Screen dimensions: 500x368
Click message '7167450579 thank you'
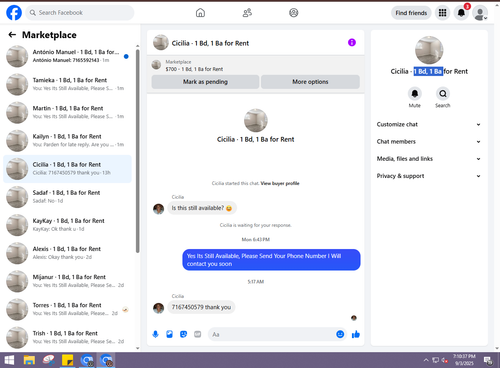201,307
